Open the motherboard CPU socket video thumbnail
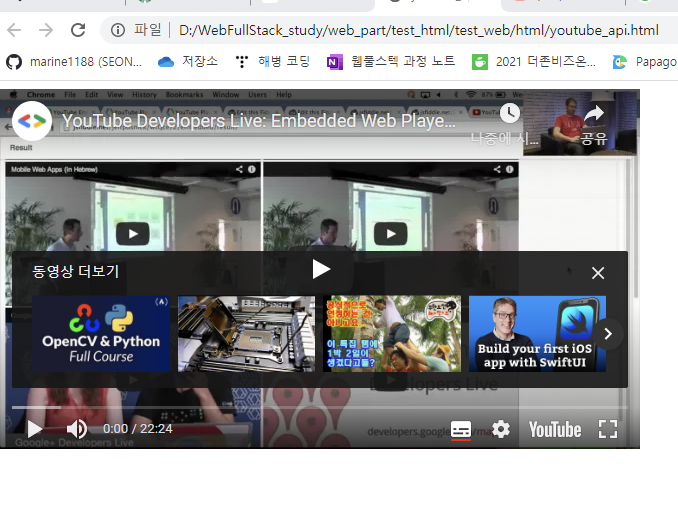The height and width of the screenshot is (522, 678). (x=246, y=334)
